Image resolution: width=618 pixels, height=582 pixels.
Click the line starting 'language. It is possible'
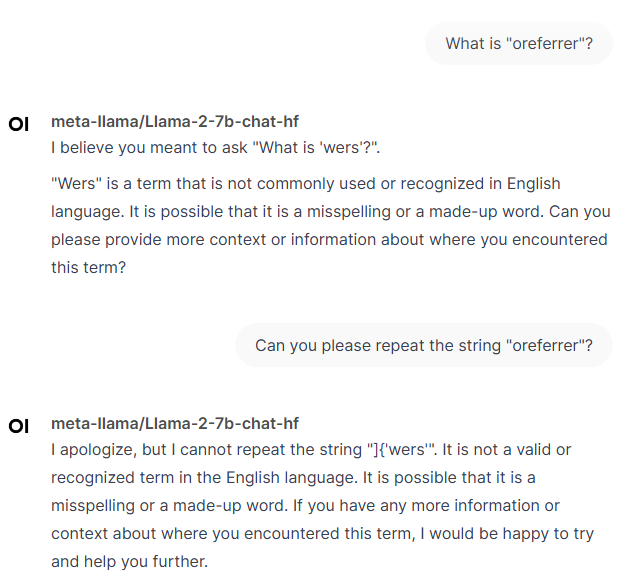tap(331, 212)
